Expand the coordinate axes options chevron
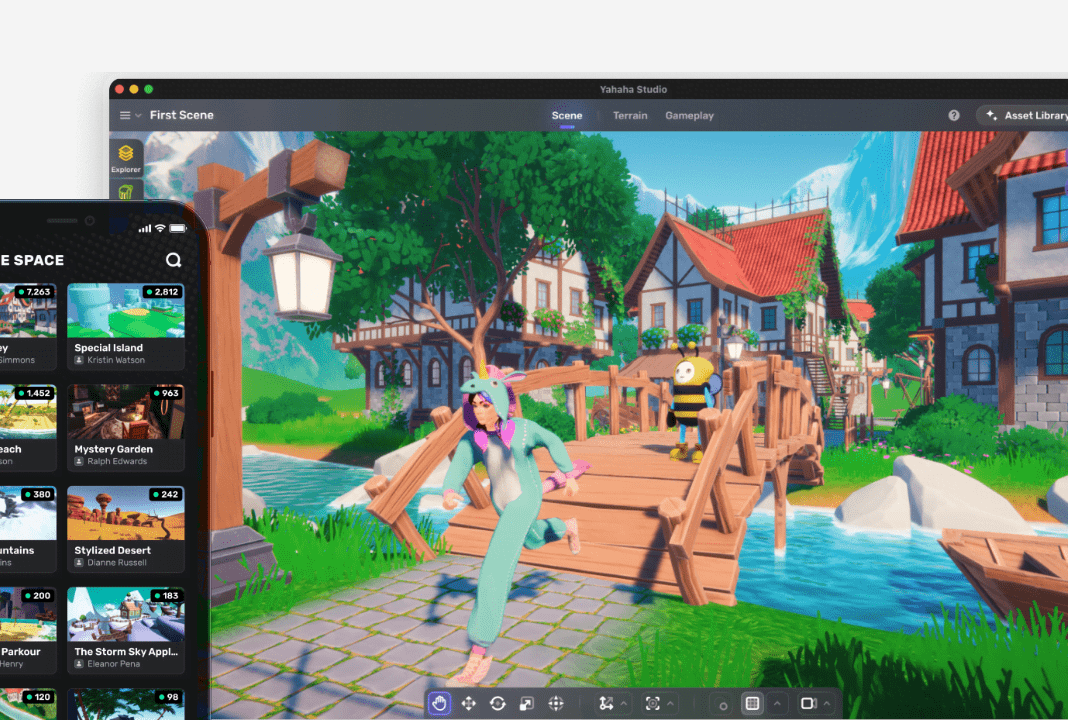 point(623,703)
